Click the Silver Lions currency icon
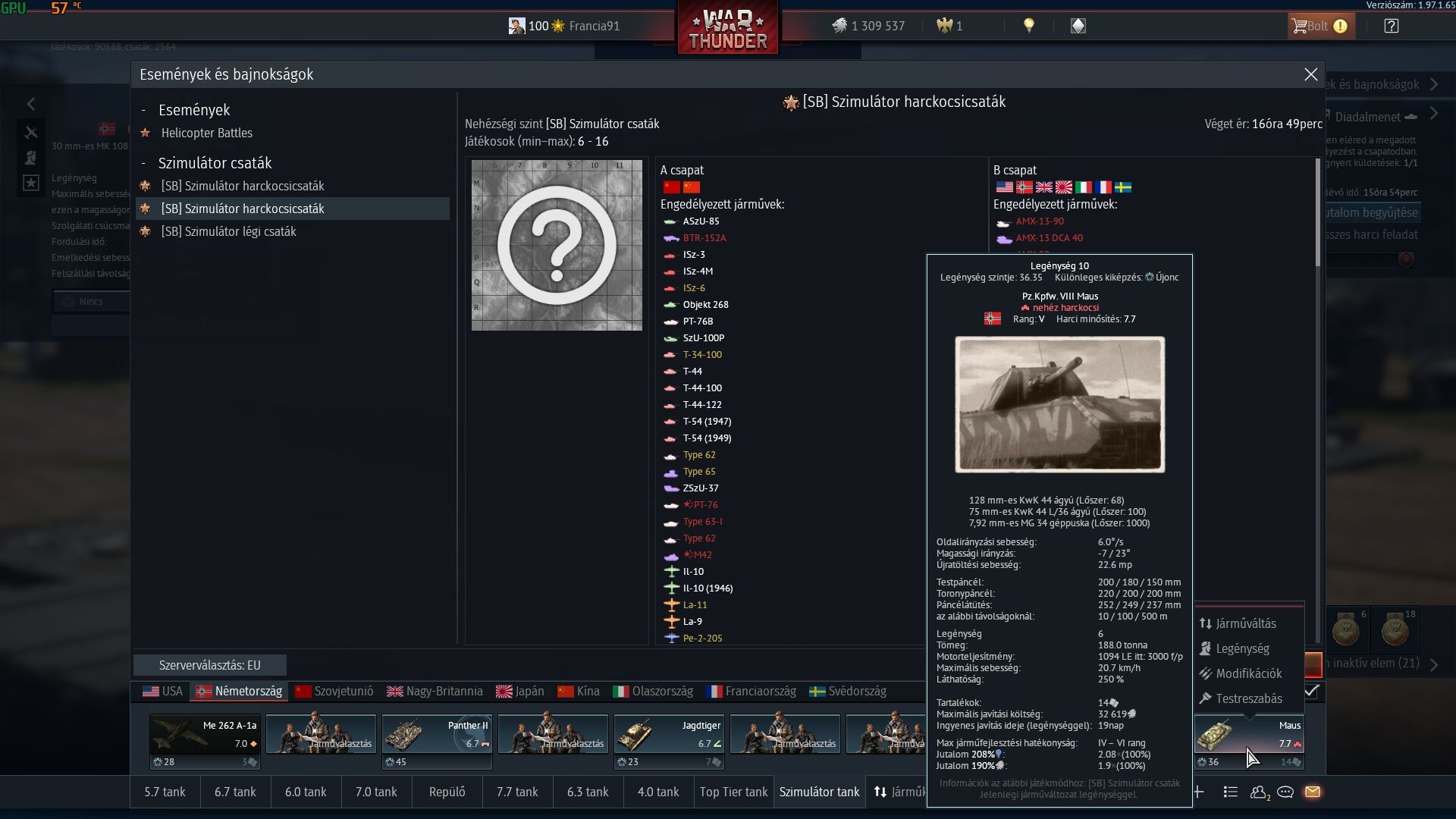The height and width of the screenshot is (819, 1456). tap(839, 26)
